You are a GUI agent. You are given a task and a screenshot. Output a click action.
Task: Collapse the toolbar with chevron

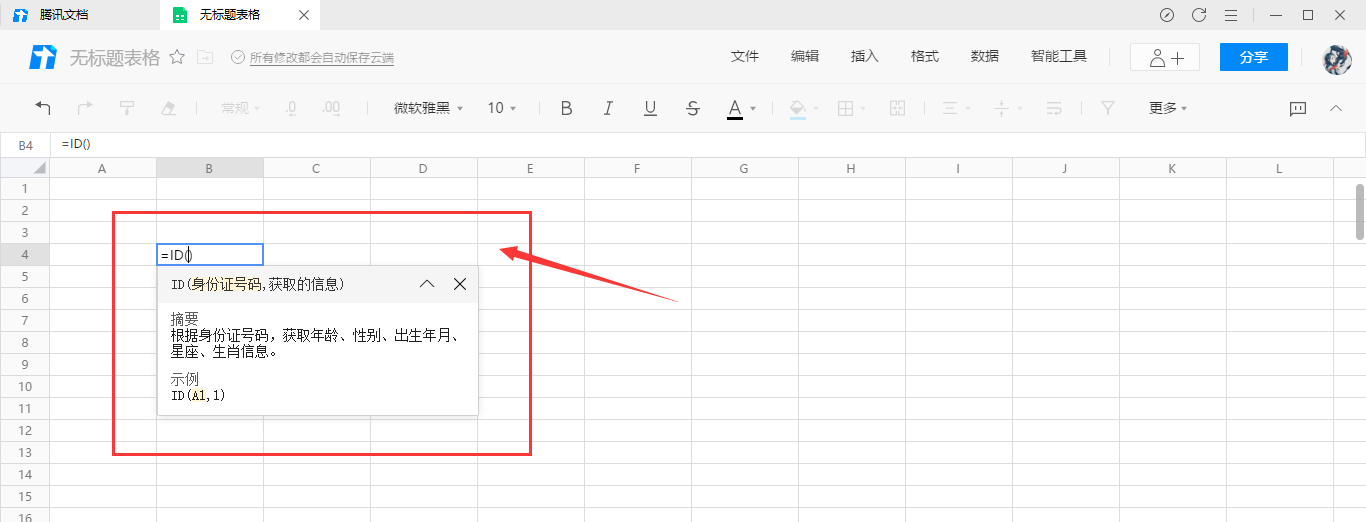pyautogui.click(x=1336, y=108)
